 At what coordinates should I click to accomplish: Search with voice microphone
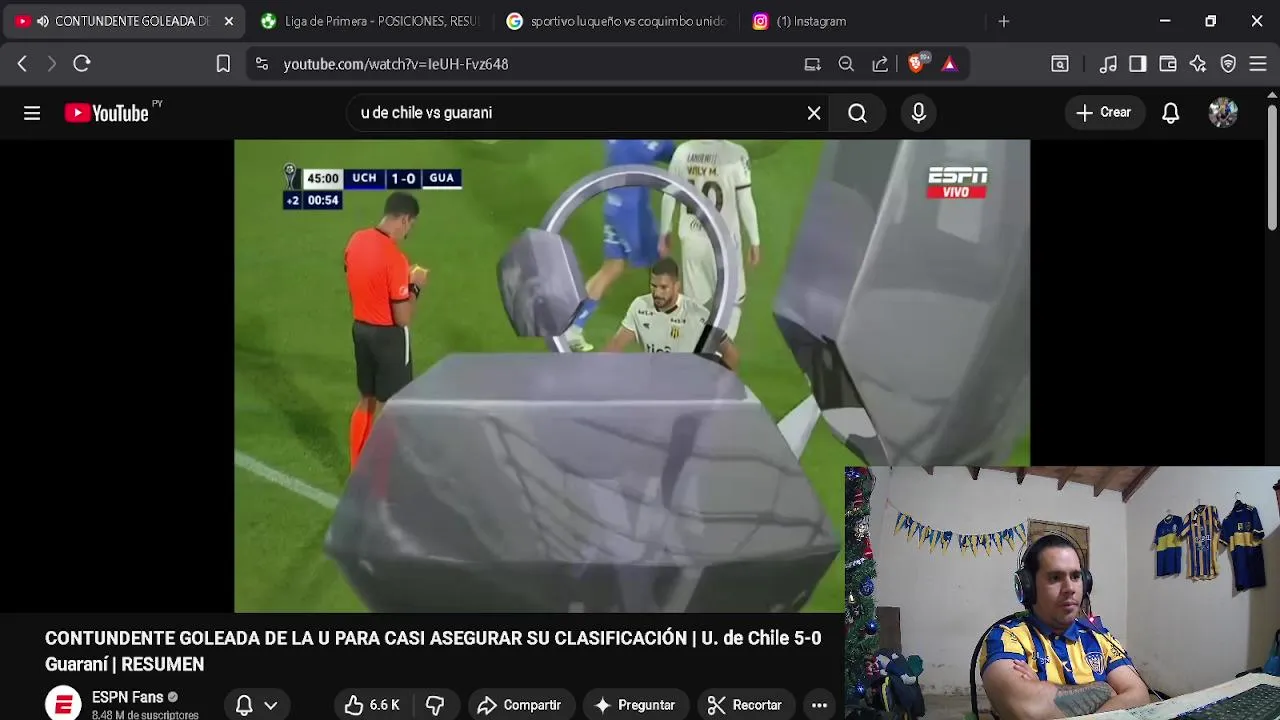[919, 113]
